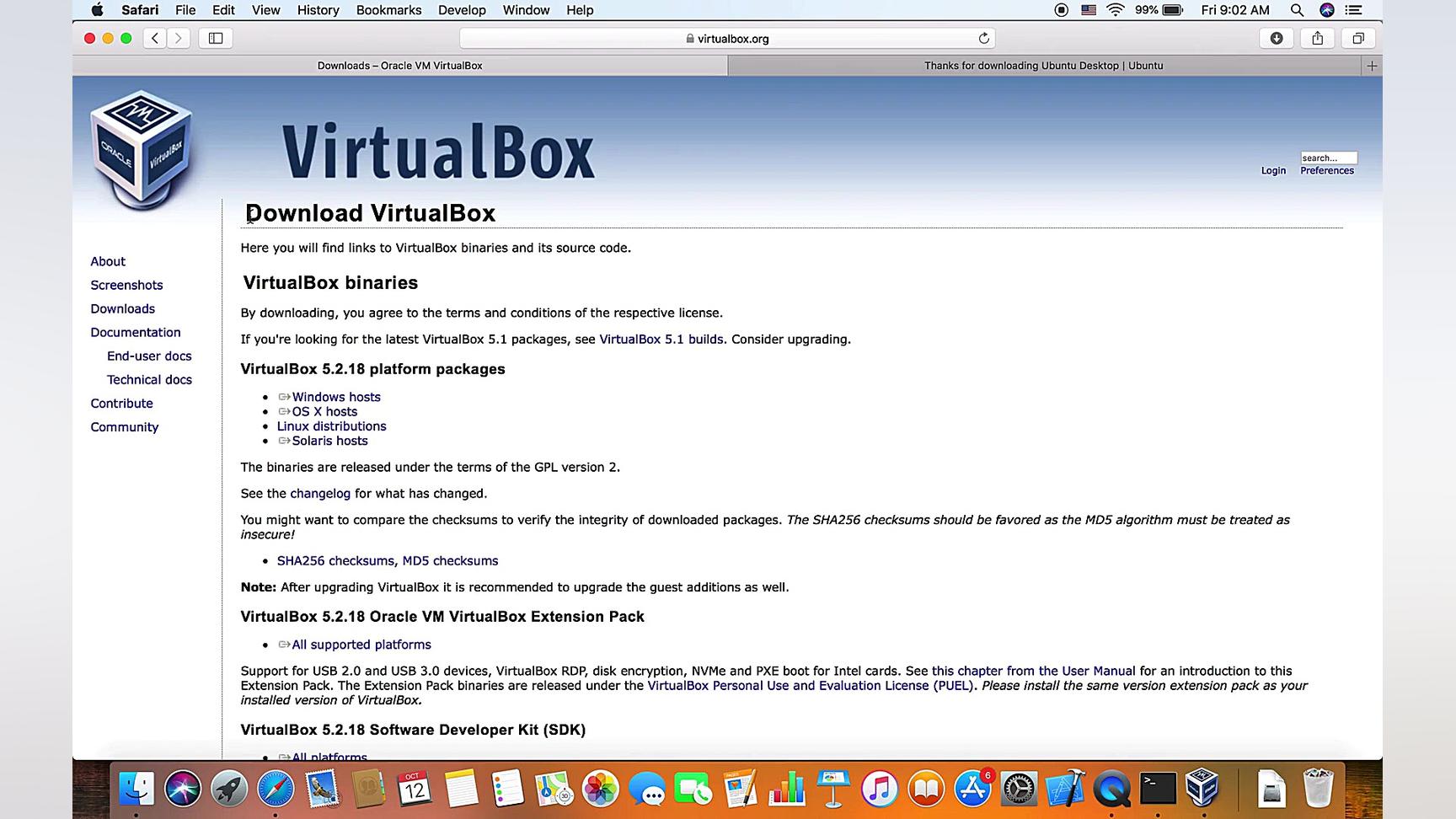The height and width of the screenshot is (819, 1456).
Task: Open Pages icon in dock
Action: [x=740, y=790]
